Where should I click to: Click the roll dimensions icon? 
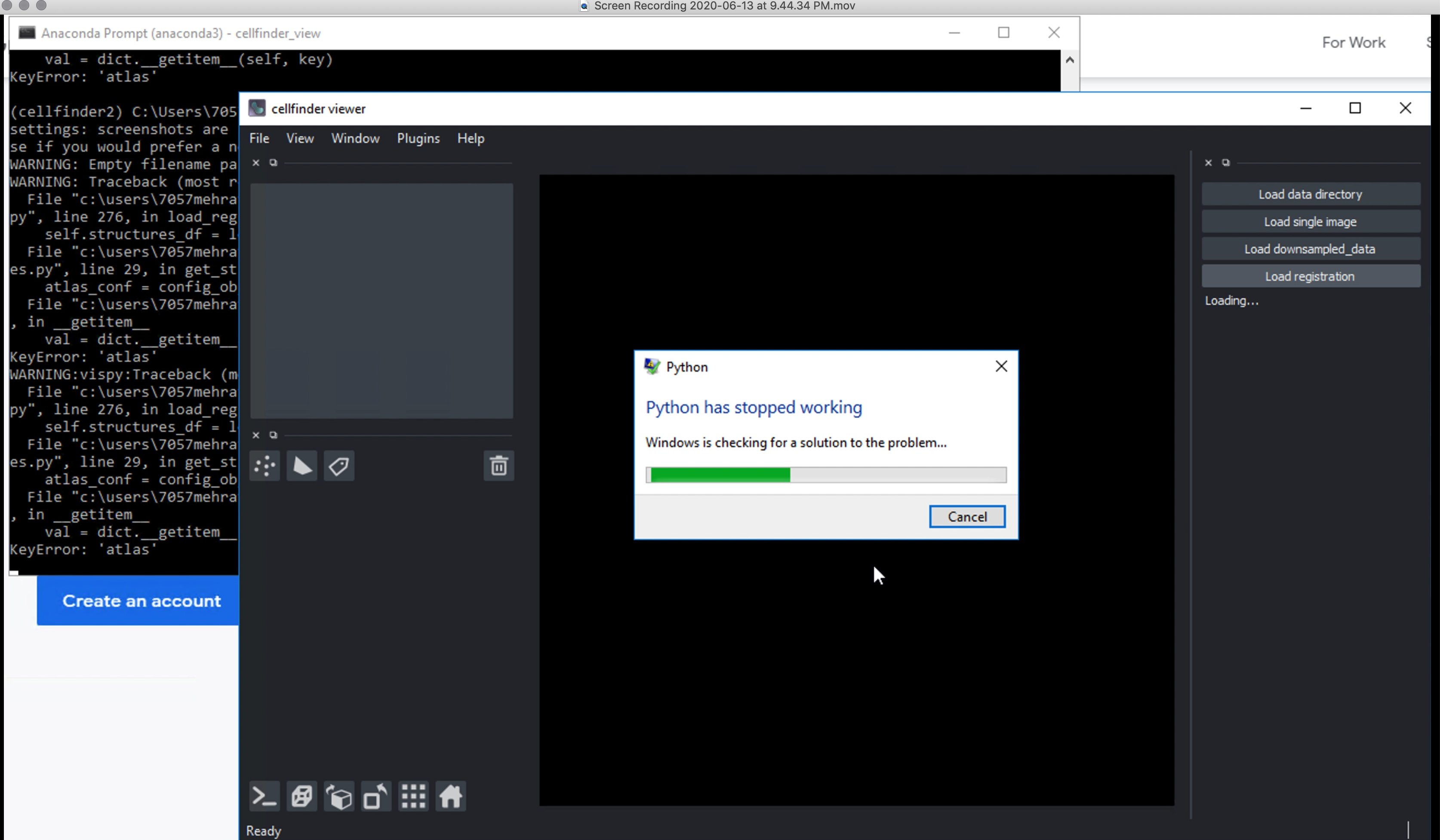(x=339, y=796)
